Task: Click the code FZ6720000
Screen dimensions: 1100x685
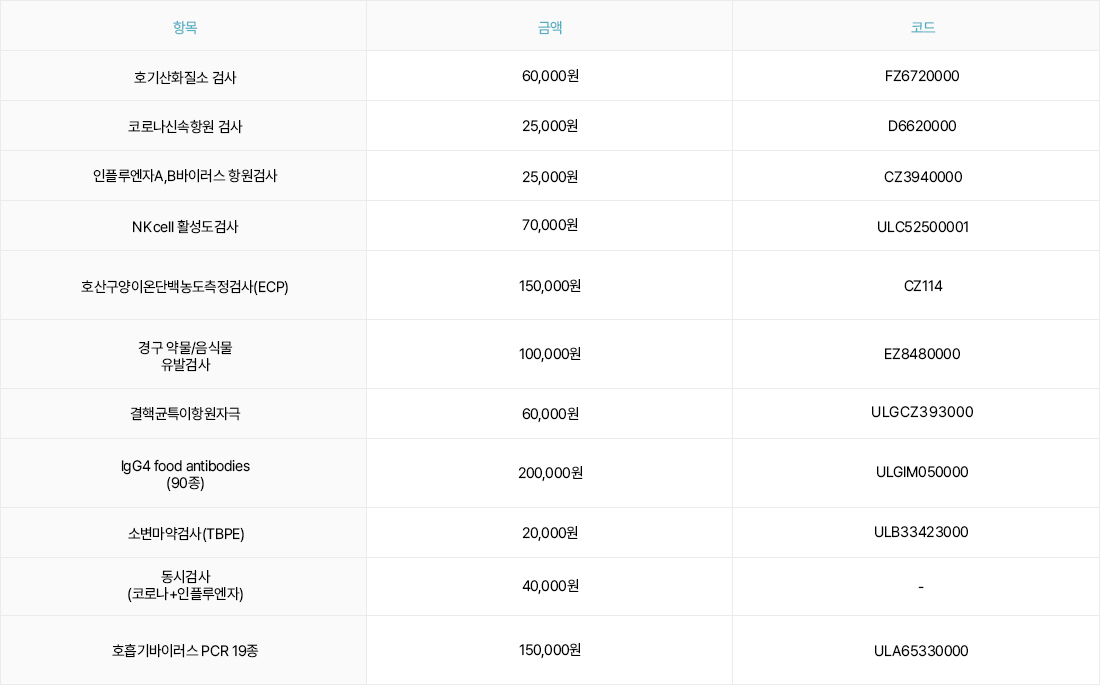Action: 922,76
